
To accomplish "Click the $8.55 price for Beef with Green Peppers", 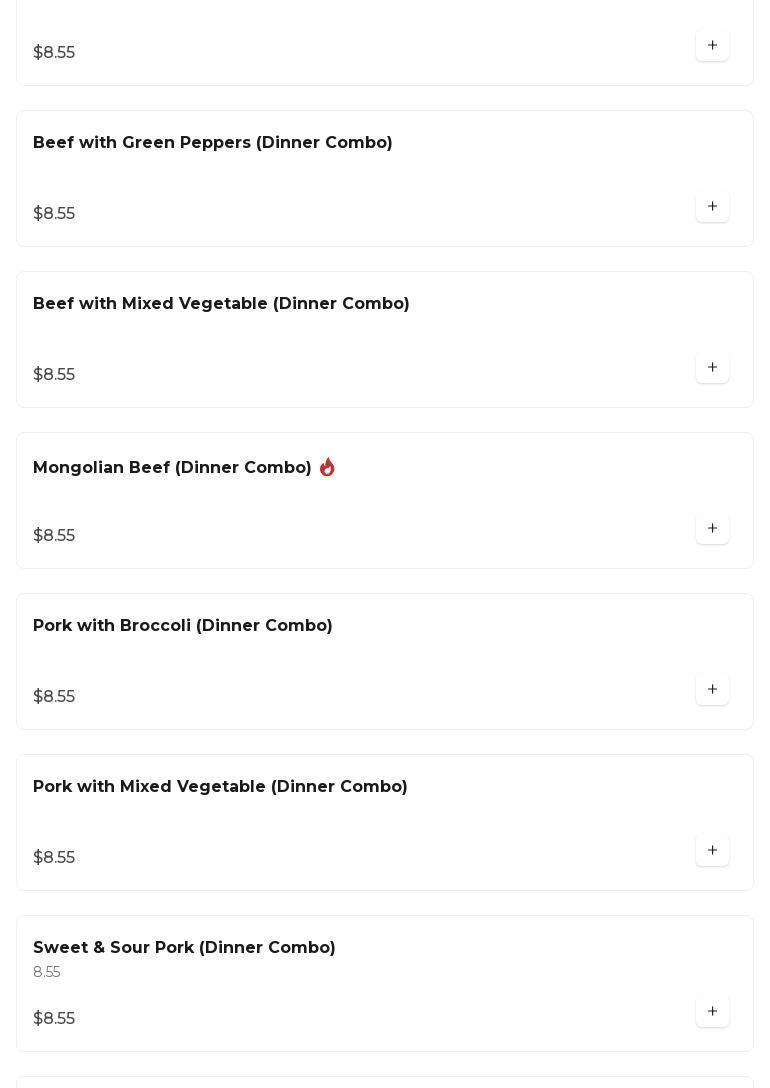I will click(x=54, y=214).
